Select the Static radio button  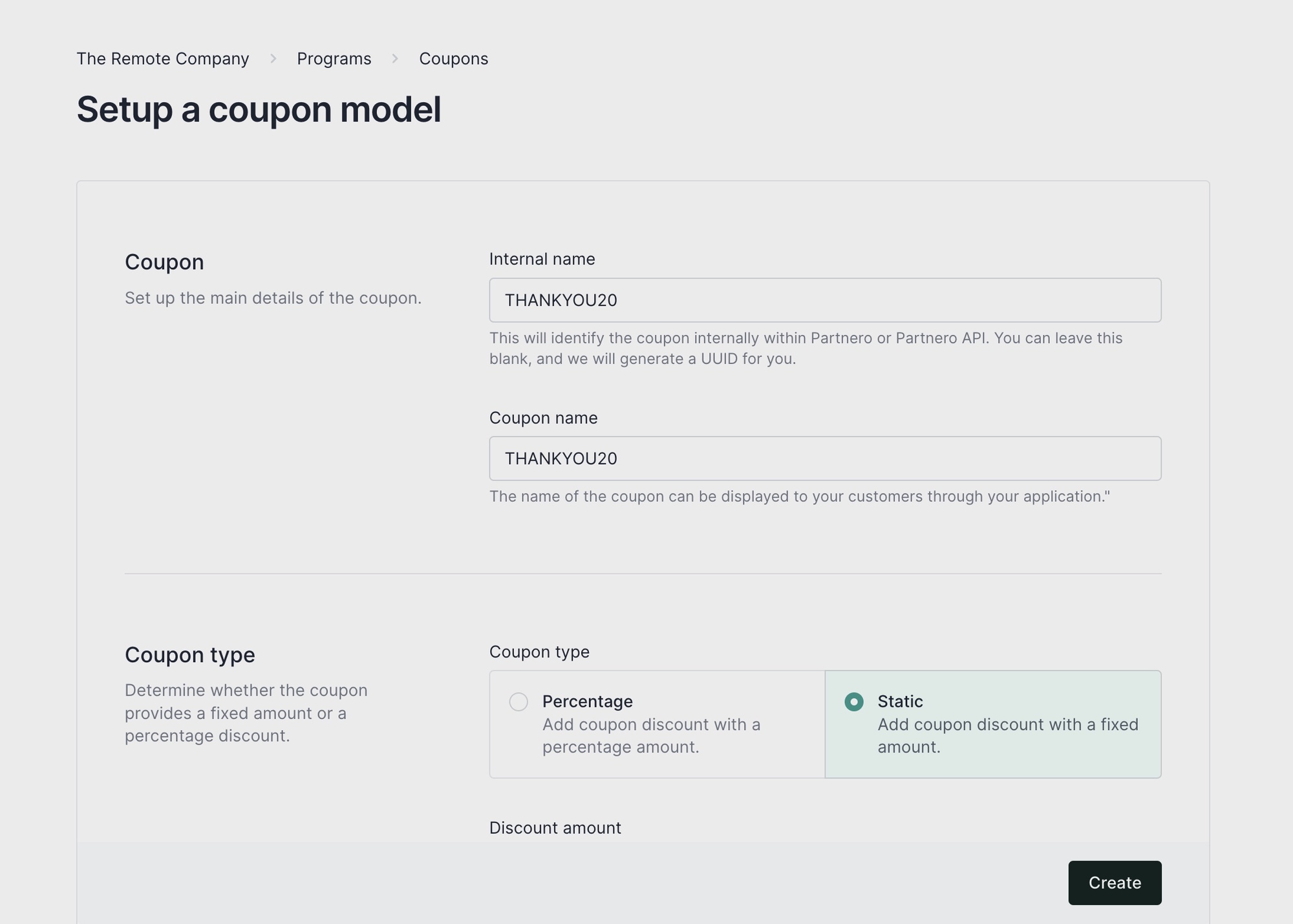point(854,702)
